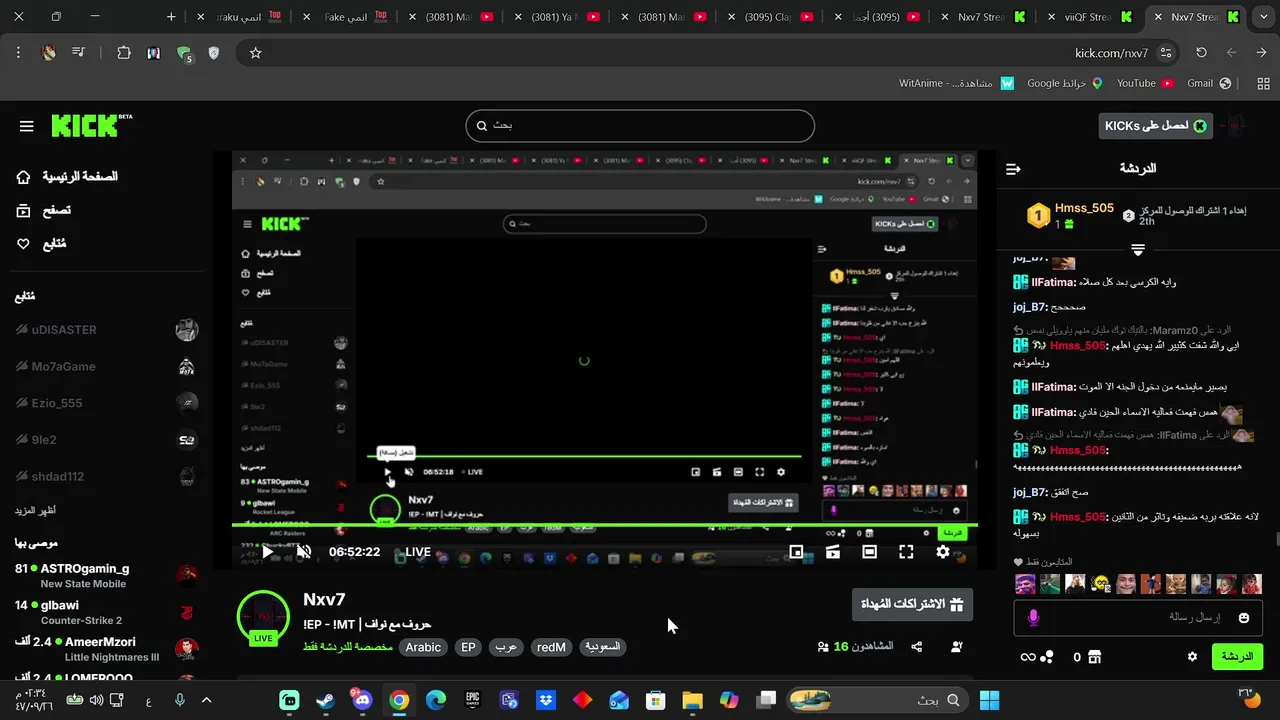The height and width of the screenshot is (720, 1280).
Task: Click the الاشتراكات المُهداة gift subs button
Action: [x=912, y=604]
